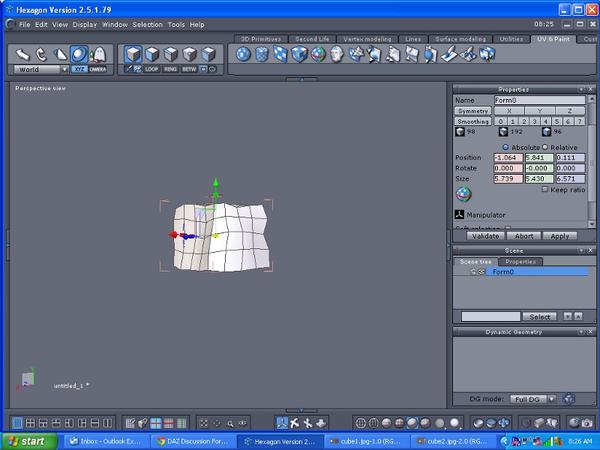This screenshot has height=450, width=600.
Task: Activate the rotate tool icon
Action: coord(41,54)
